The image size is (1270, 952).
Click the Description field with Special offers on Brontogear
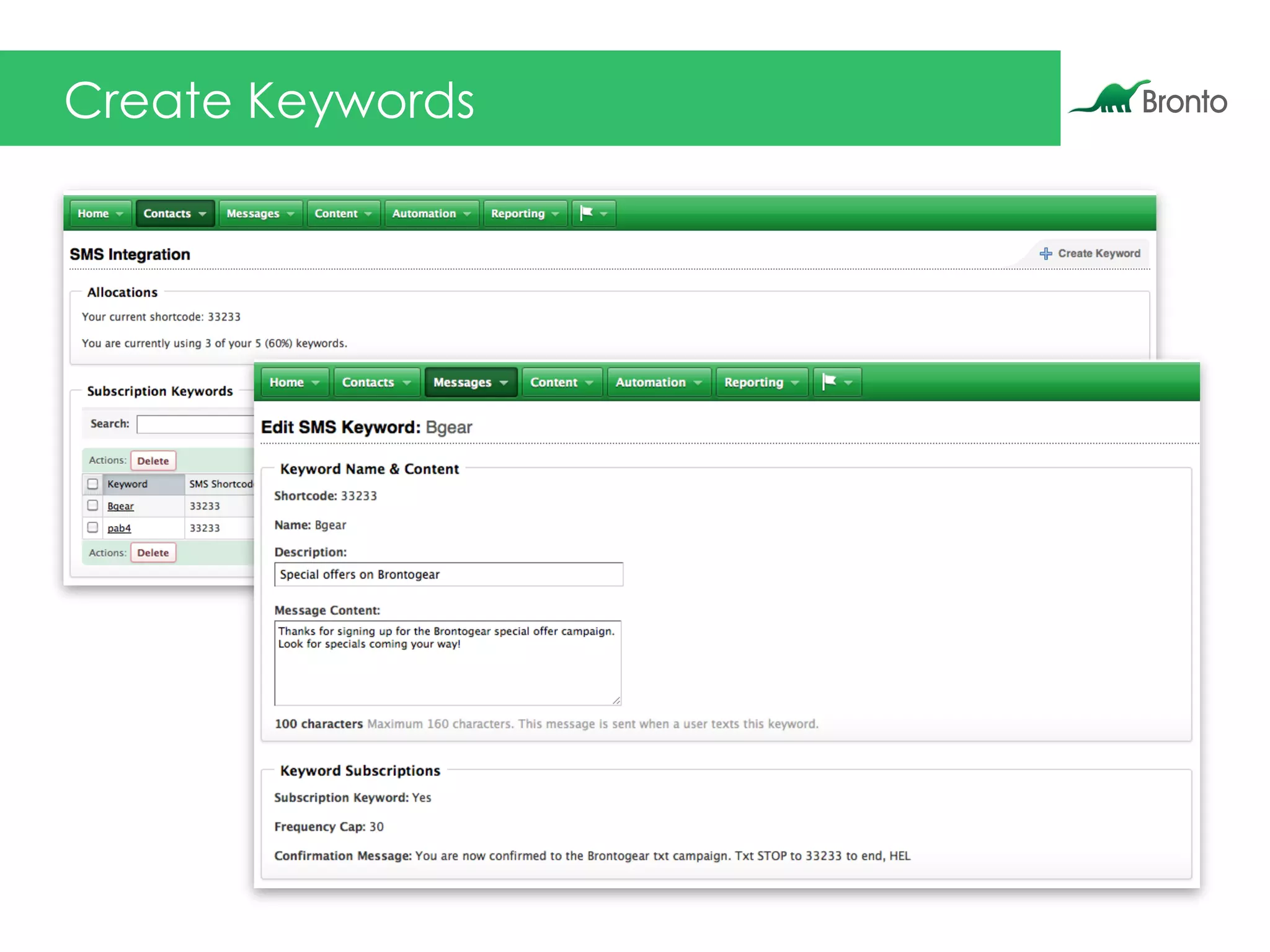(448, 575)
